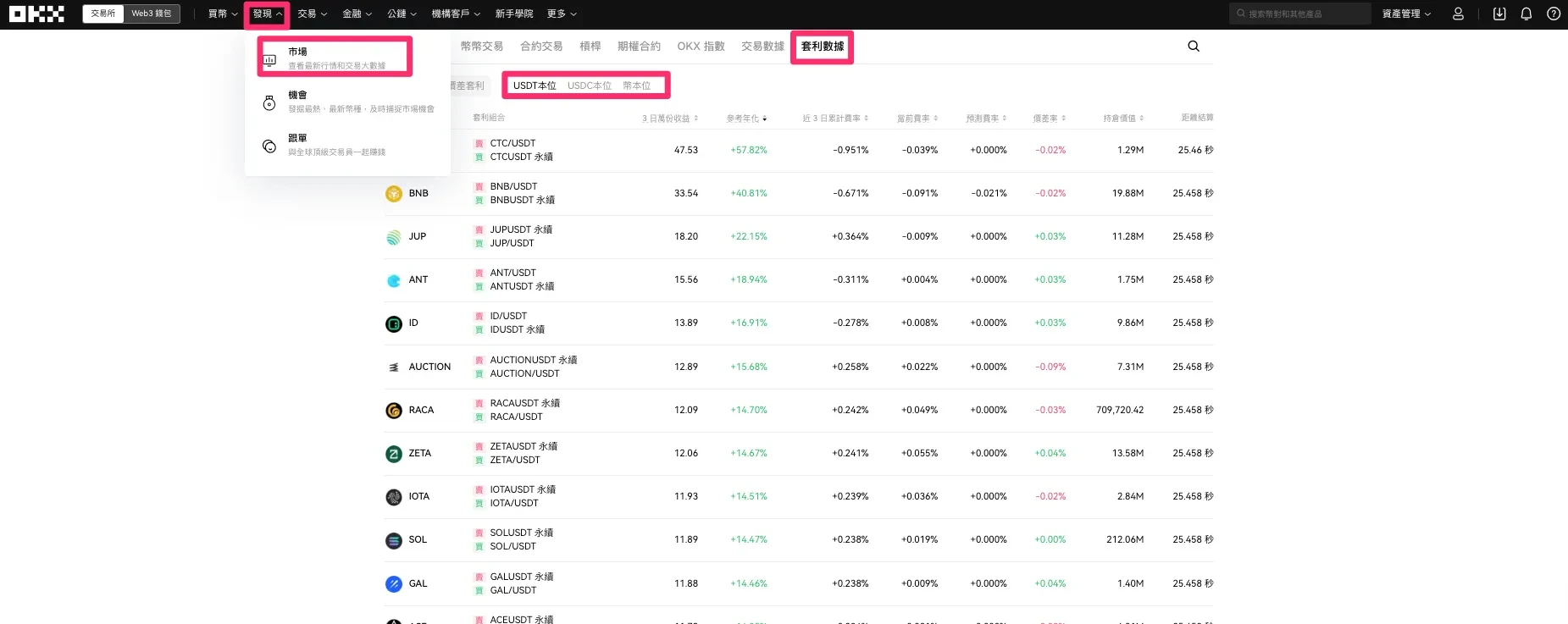Expand the 交易 menu
Image resolution: width=1568 pixels, height=624 pixels.
312,14
